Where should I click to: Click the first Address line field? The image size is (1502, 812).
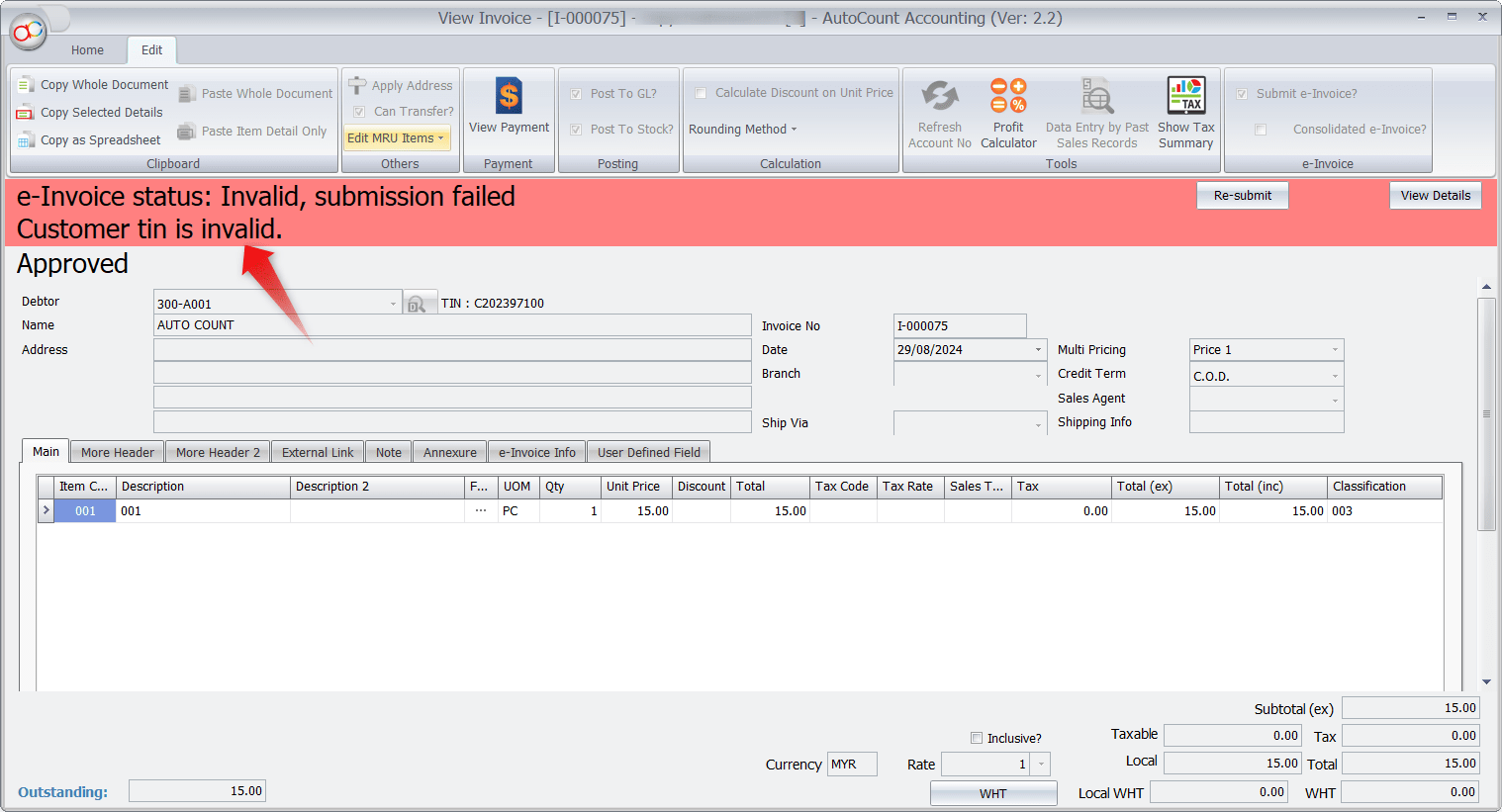tap(452, 350)
